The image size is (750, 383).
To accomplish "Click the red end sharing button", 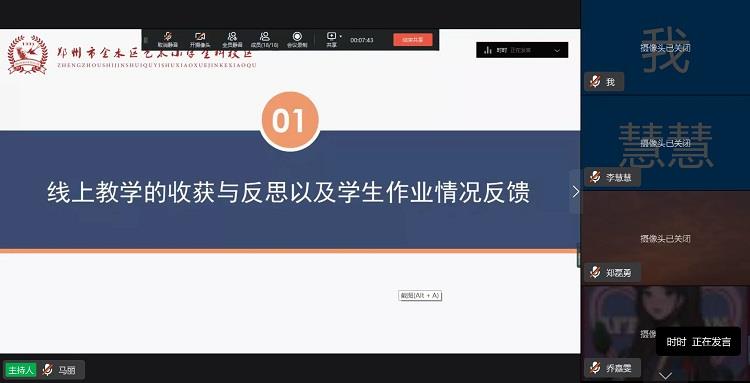I will click(x=413, y=40).
